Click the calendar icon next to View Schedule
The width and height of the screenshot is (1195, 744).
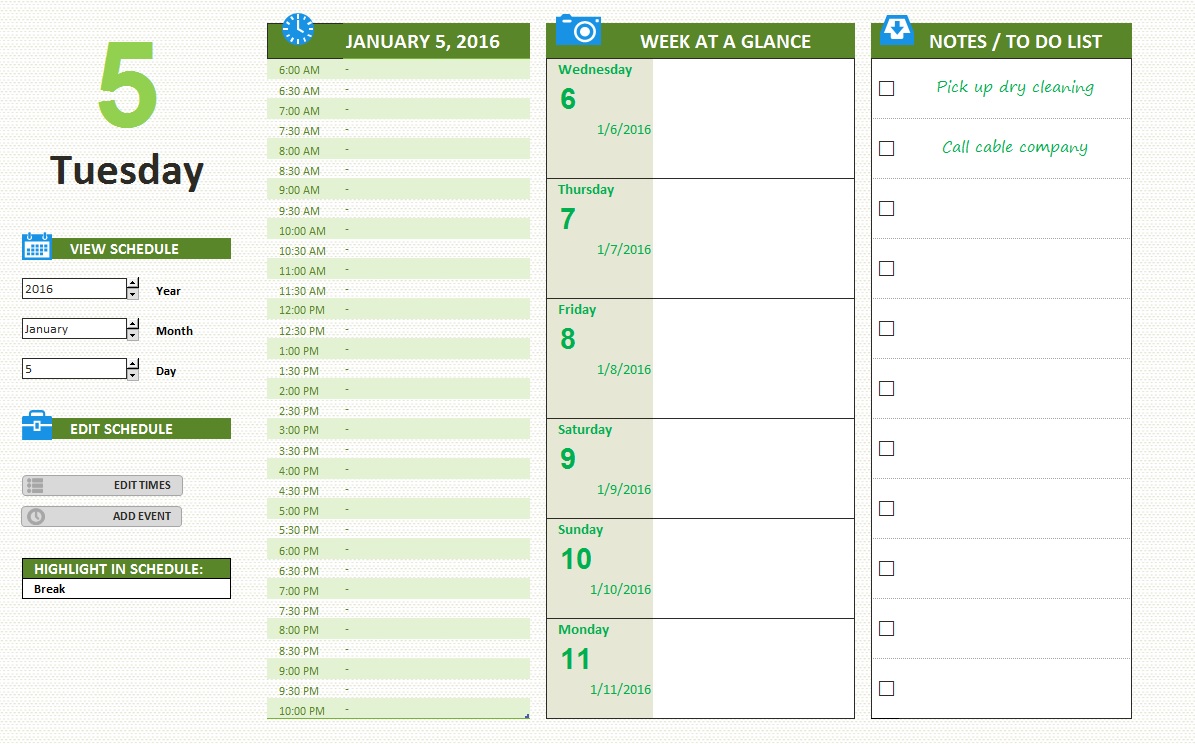click(x=37, y=247)
